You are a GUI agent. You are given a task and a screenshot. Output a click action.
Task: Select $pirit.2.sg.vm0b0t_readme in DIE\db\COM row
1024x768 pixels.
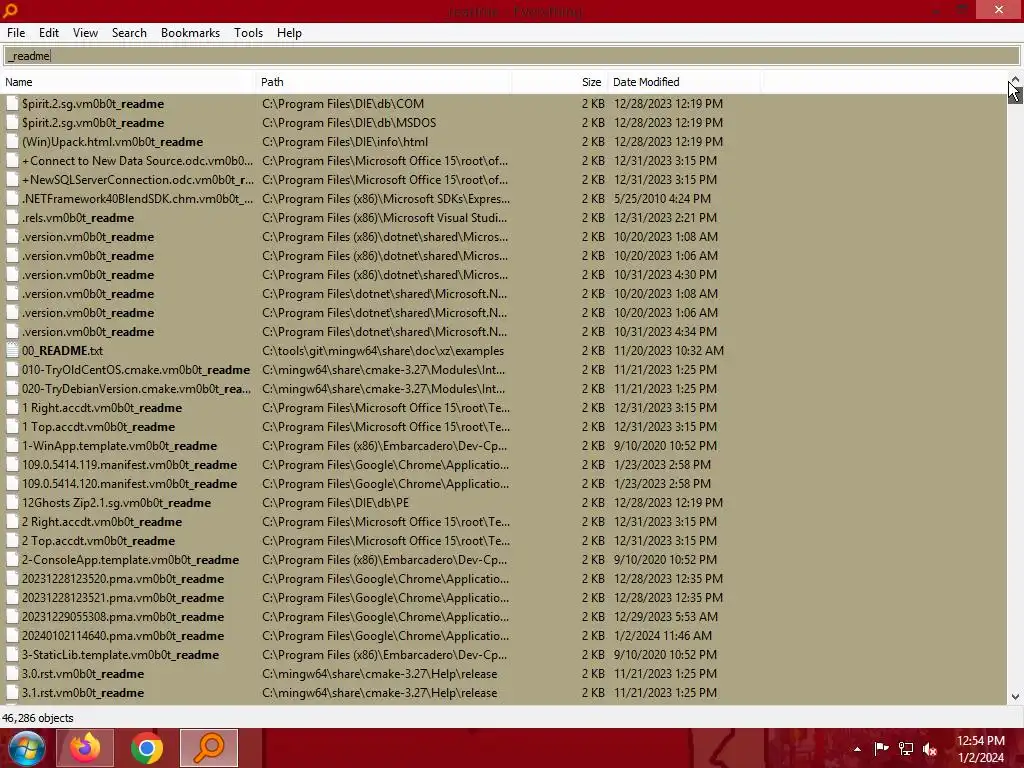point(93,104)
